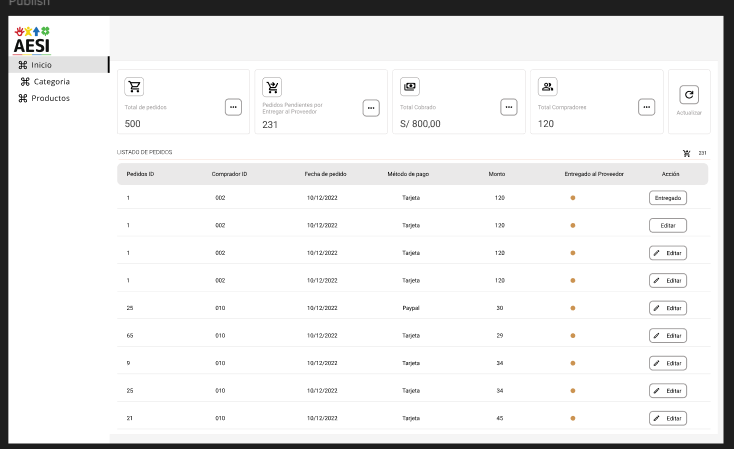Click the Método de pago column header
Viewport: 734px width, 449px height.
click(408, 174)
